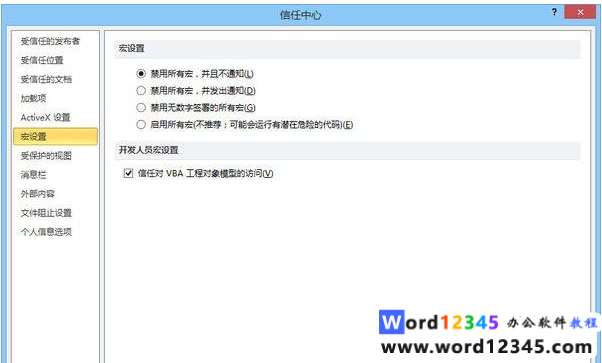Click the 开发人员宏设置 section heading
Viewport: 602px width, 363px height.
pos(149,150)
